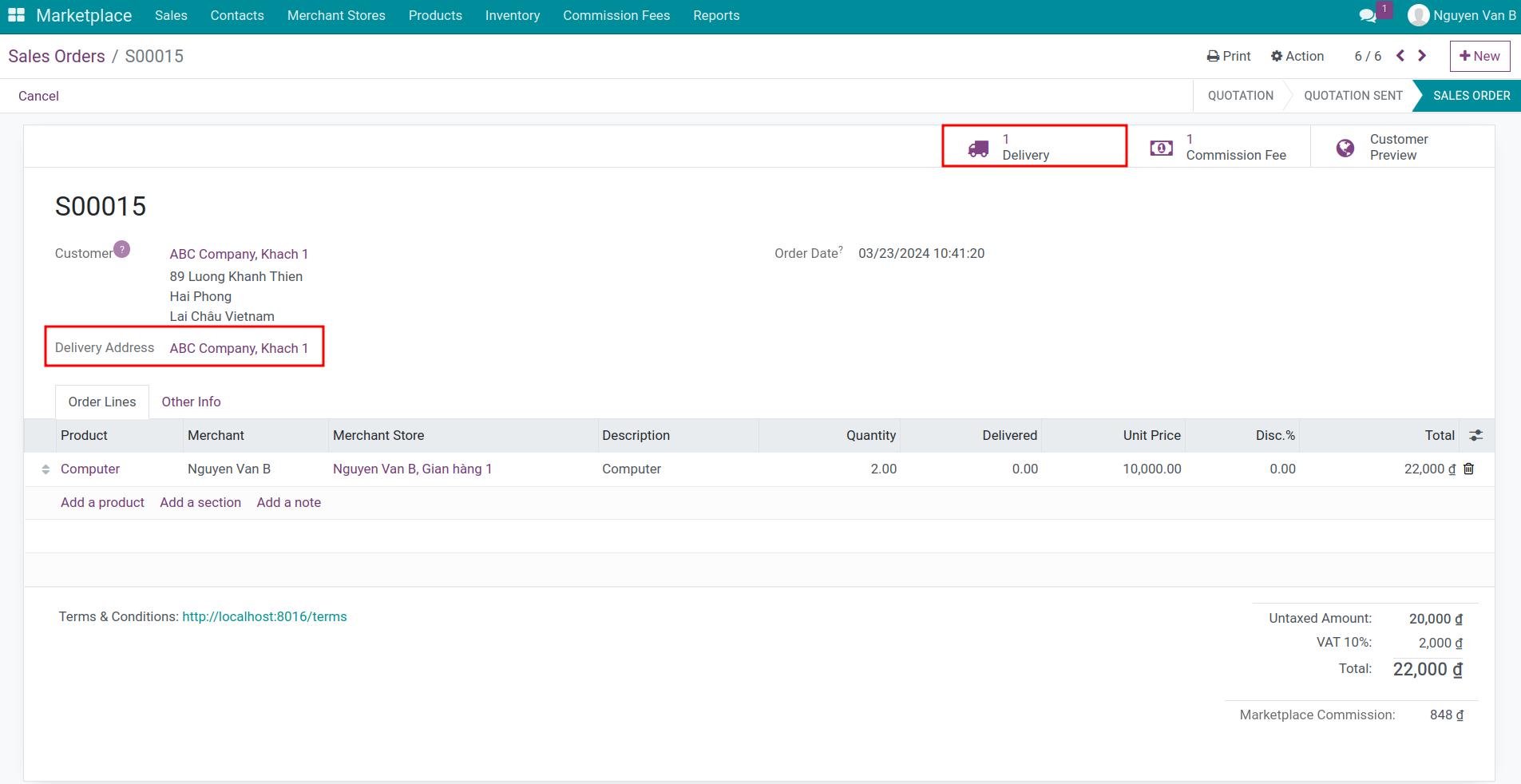Viewport: 1521px width, 784px height.
Task: Select the QUOTATION status stage
Action: (1241, 96)
